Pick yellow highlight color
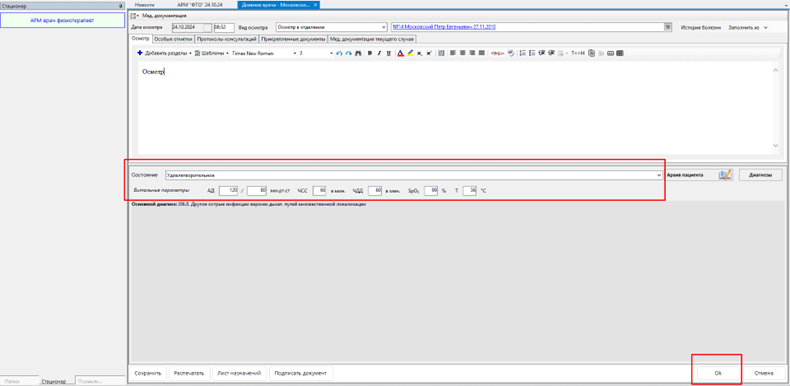790x386 pixels. [410, 53]
